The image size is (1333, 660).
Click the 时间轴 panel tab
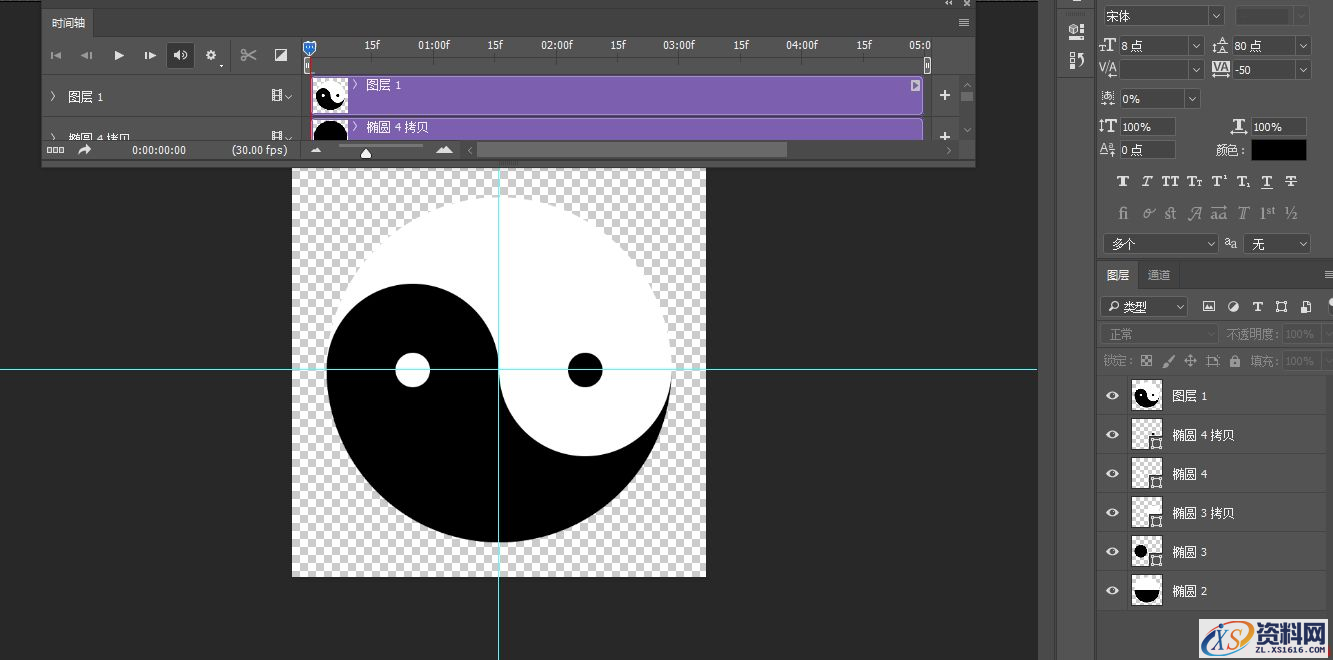tap(67, 22)
